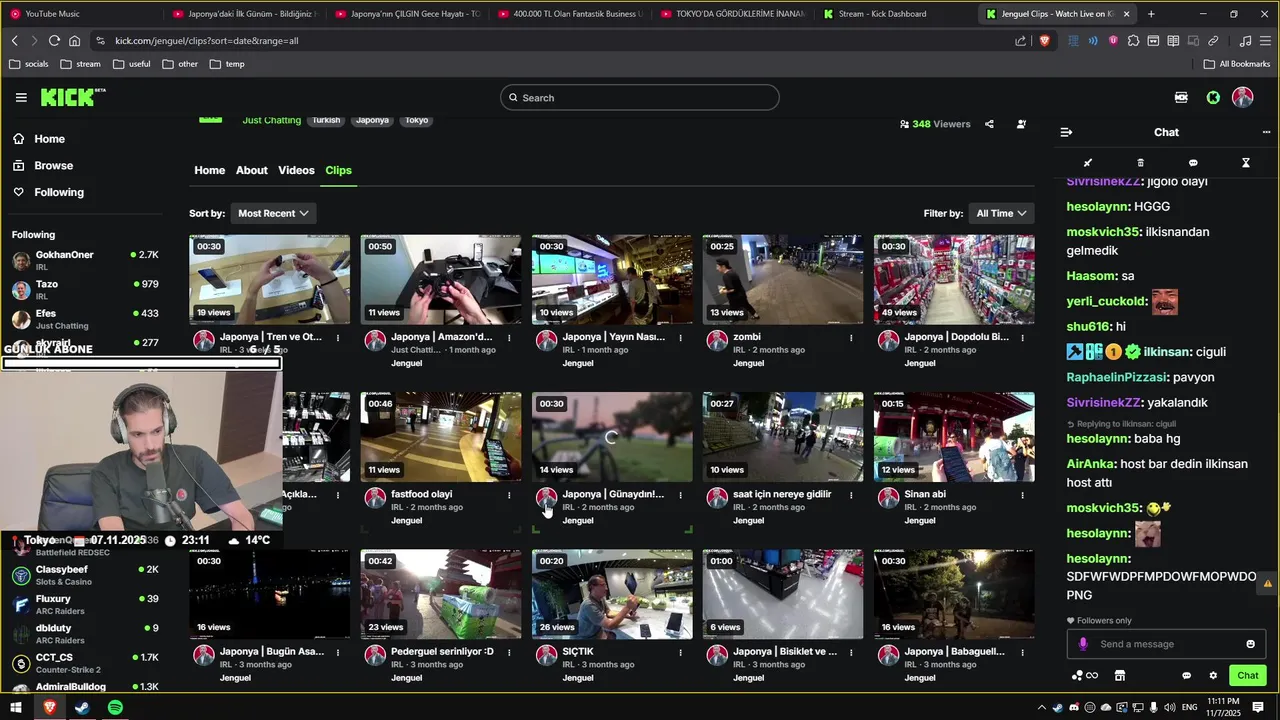
Task: Play the zombi clip thumbnail
Action: click(x=783, y=280)
